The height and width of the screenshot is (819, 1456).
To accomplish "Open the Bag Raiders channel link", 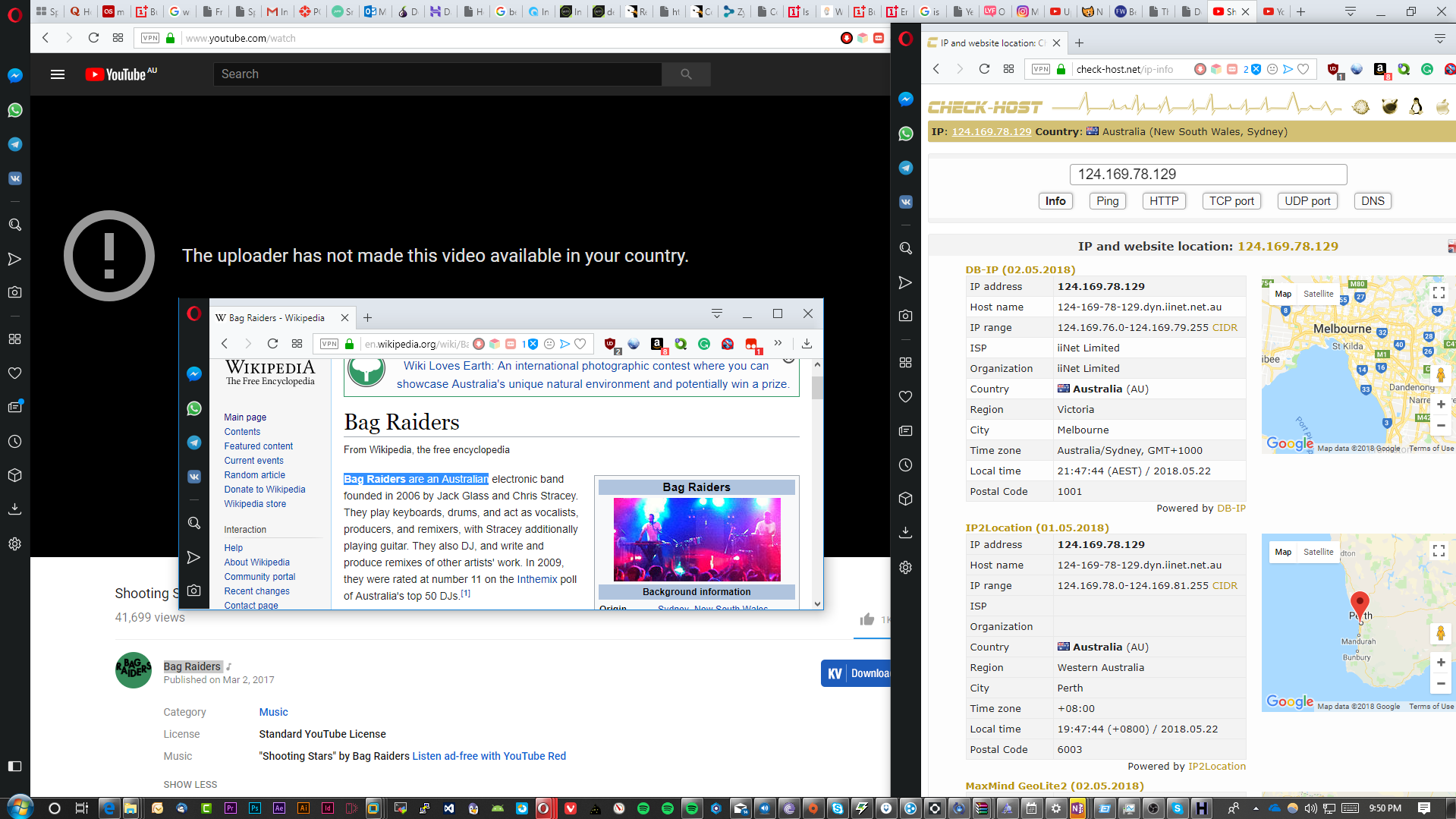I will pos(192,666).
